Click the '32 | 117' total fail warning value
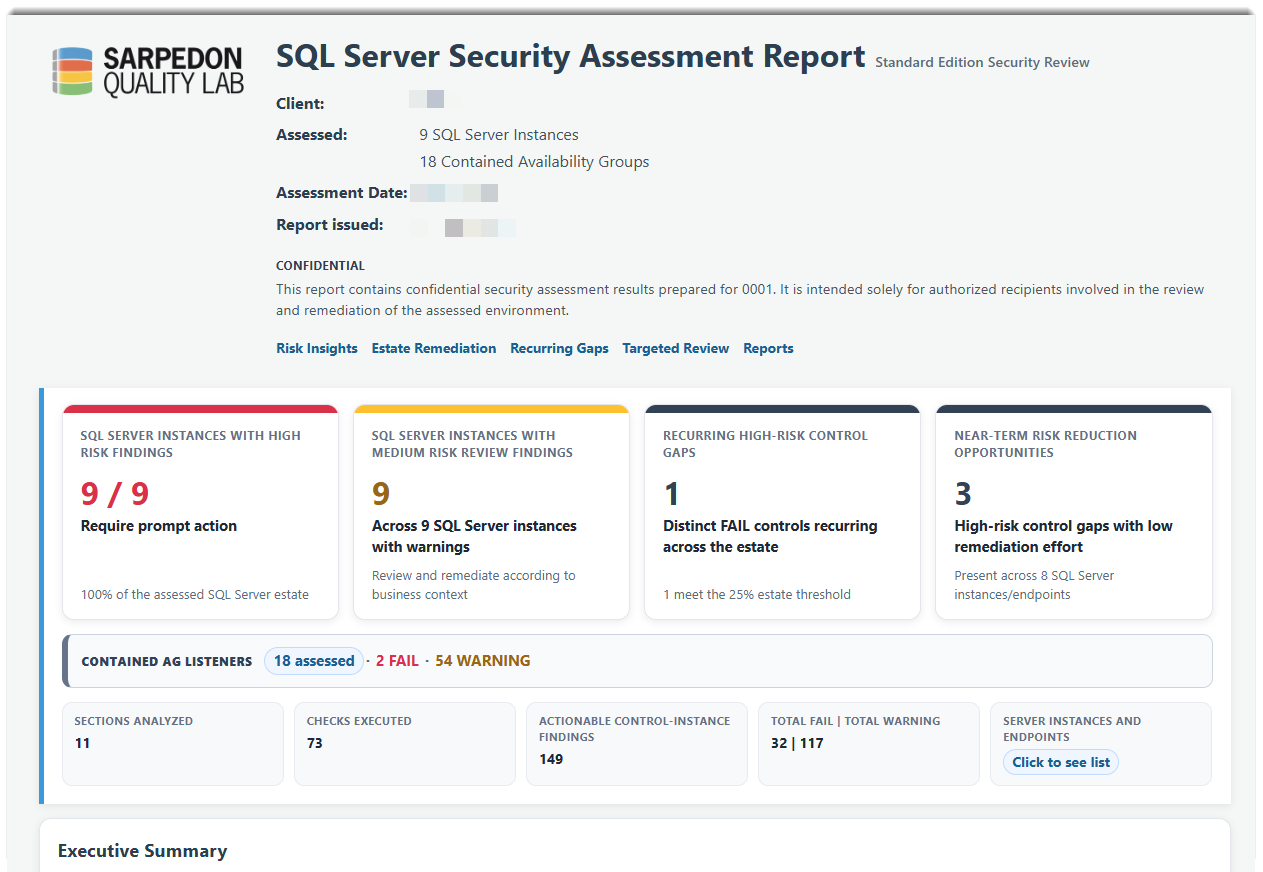 pyautogui.click(x=797, y=743)
